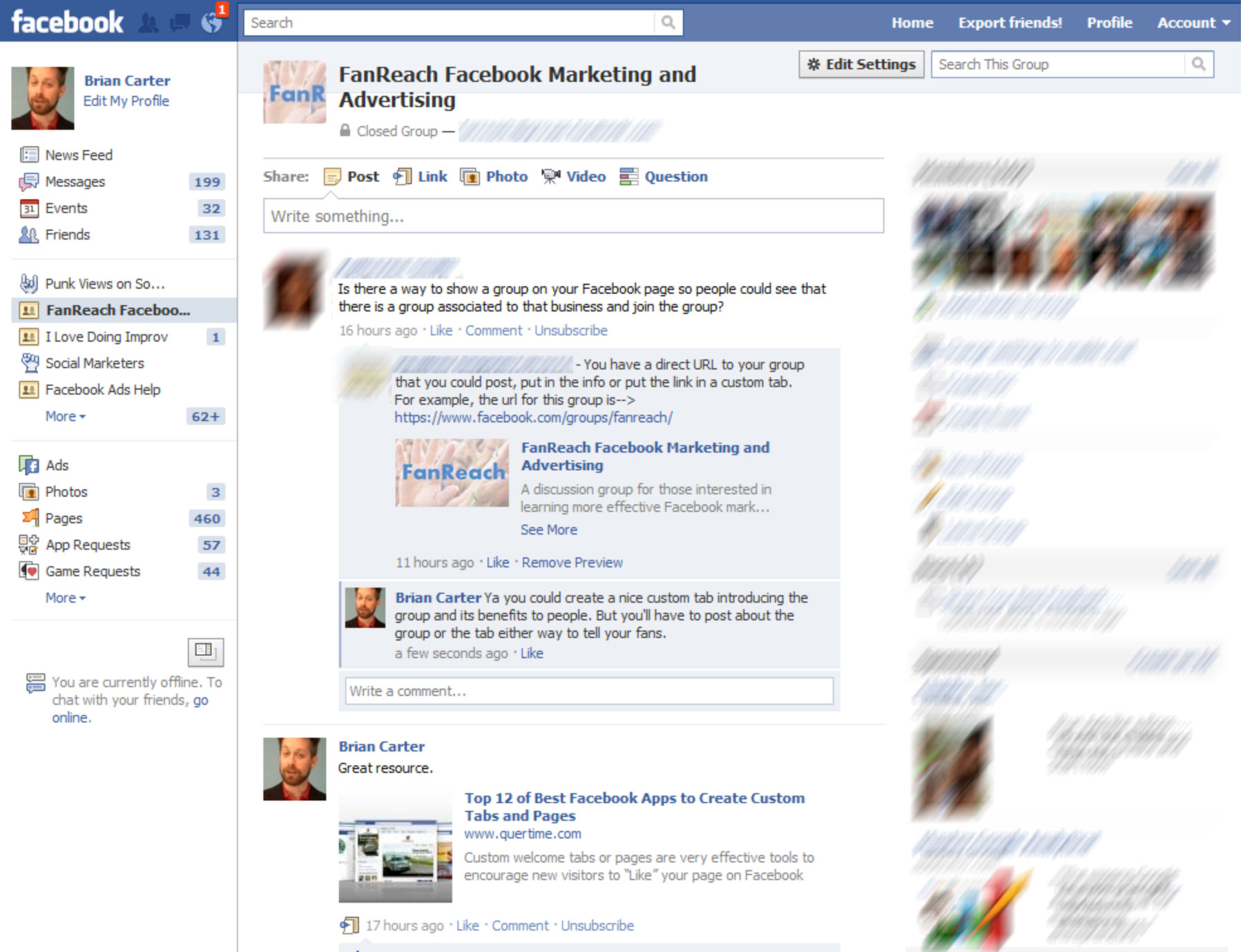Open Profile from the top navigation

click(x=1109, y=22)
